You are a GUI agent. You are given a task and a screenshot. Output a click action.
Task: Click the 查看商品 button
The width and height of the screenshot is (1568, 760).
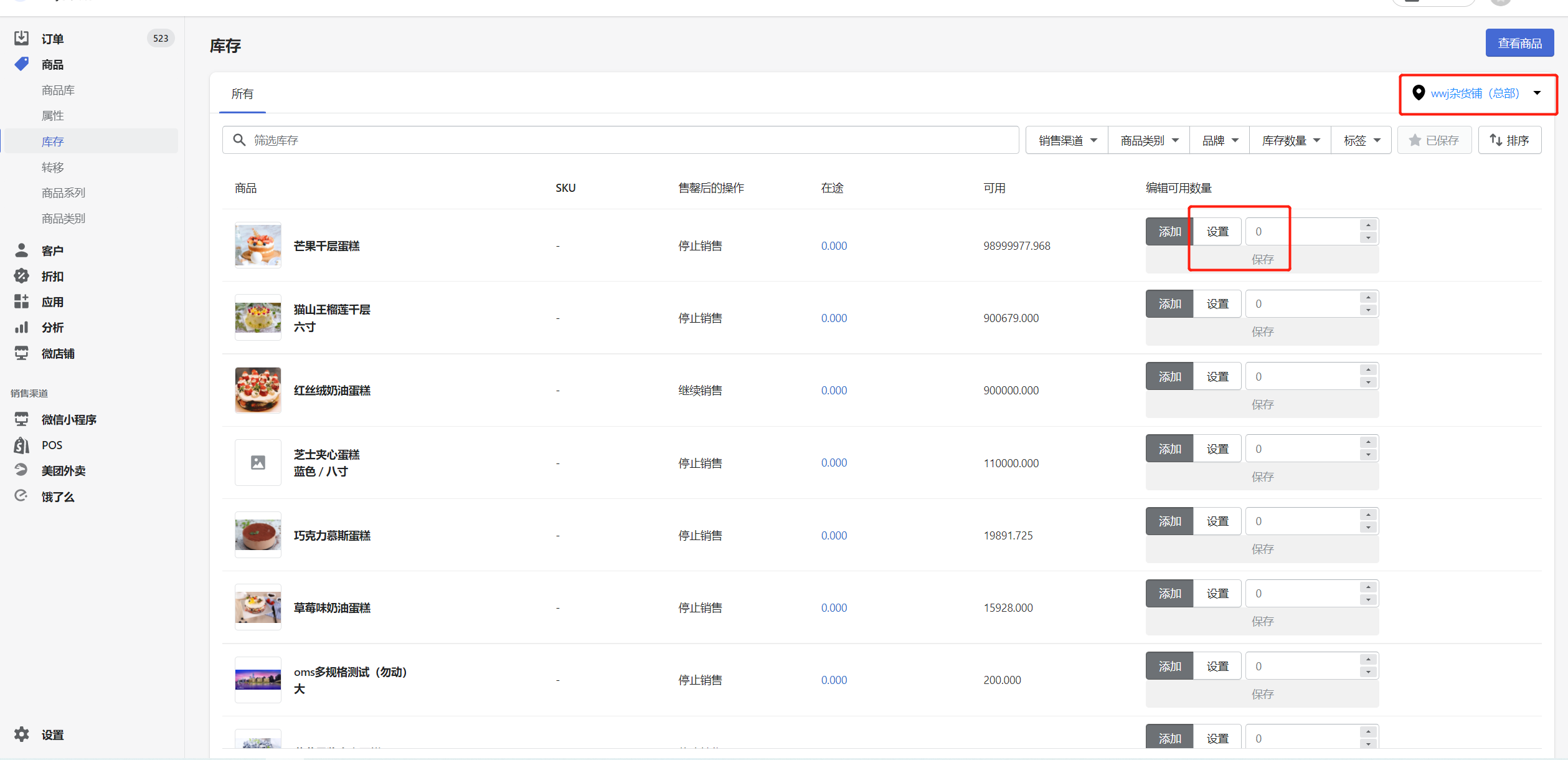point(1519,43)
